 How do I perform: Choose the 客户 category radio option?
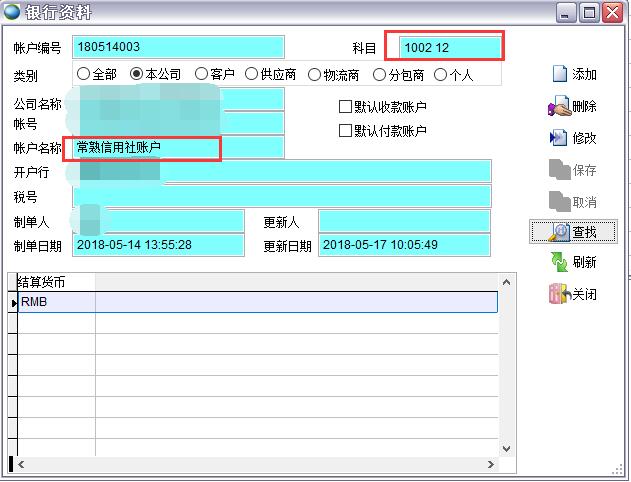point(202,75)
